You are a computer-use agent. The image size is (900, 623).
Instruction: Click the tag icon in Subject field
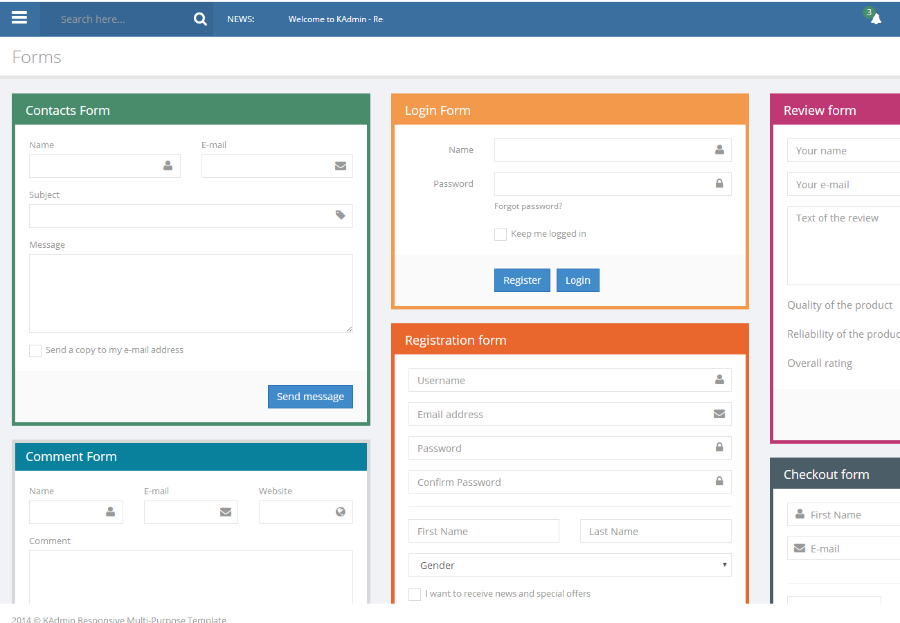click(x=340, y=216)
